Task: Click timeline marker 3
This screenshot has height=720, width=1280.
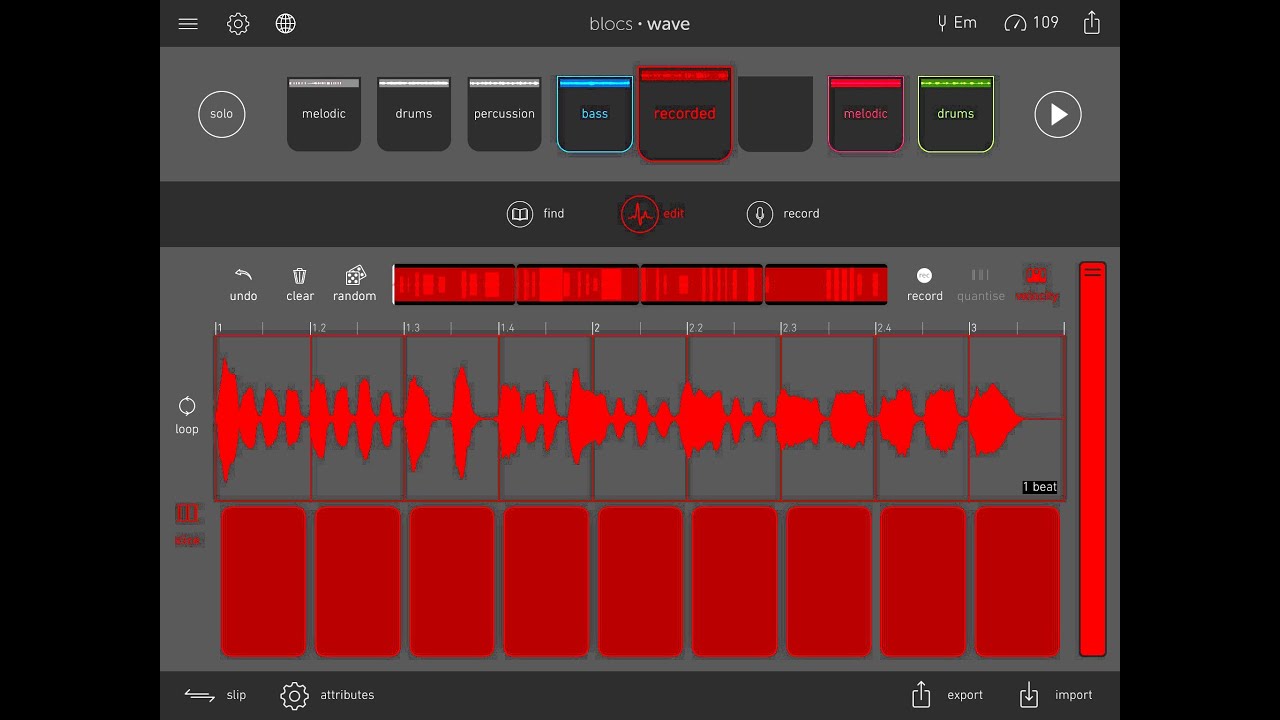Action: click(x=973, y=328)
